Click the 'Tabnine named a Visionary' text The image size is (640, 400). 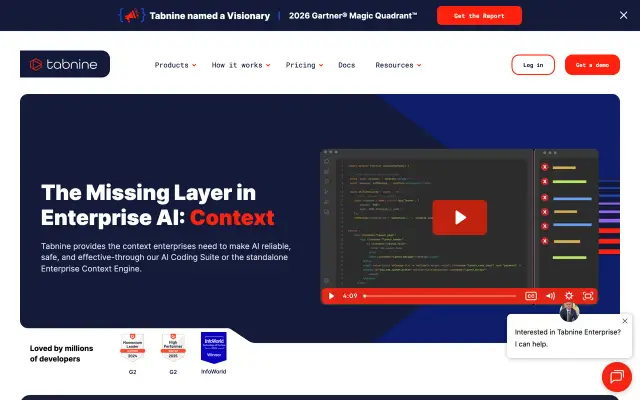point(210,16)
